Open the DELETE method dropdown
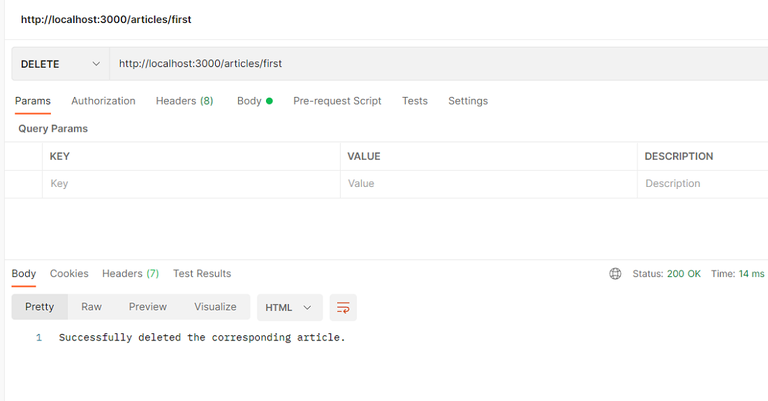 click(x=60, y=64)
